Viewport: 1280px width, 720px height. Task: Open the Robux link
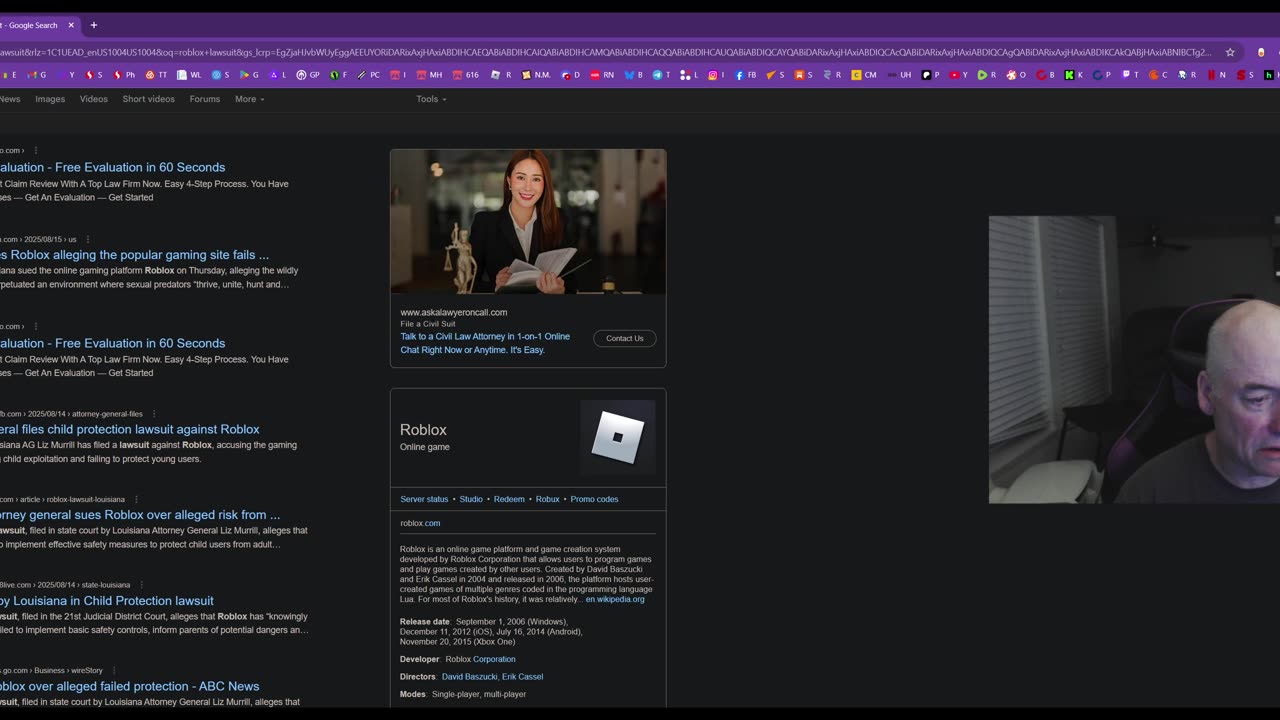pyautogui.click(x=548, y=499)
